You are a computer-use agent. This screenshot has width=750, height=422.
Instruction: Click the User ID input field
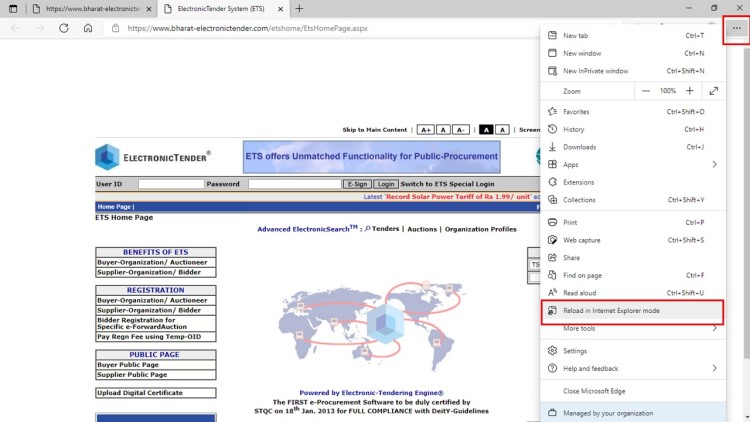coord(171,184)
